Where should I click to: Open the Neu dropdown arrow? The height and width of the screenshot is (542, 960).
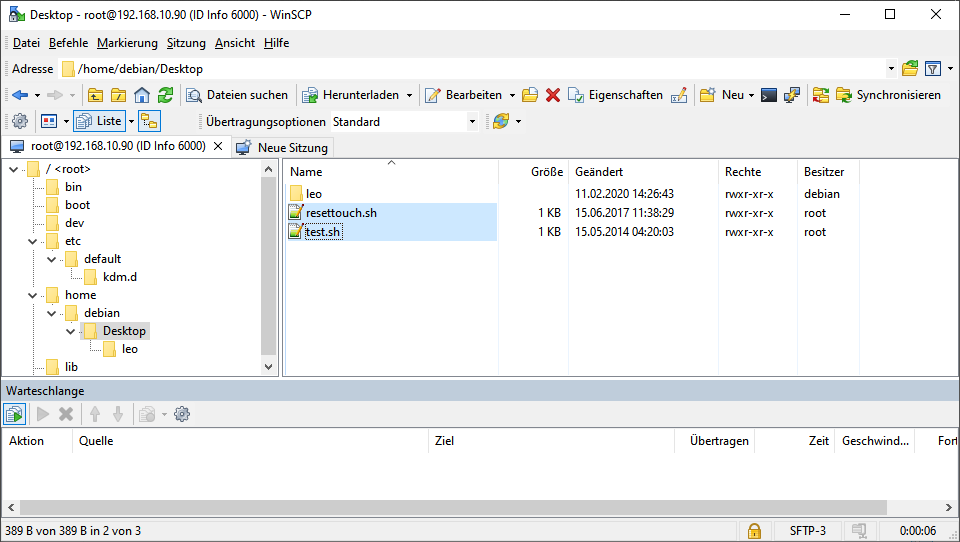752,96
